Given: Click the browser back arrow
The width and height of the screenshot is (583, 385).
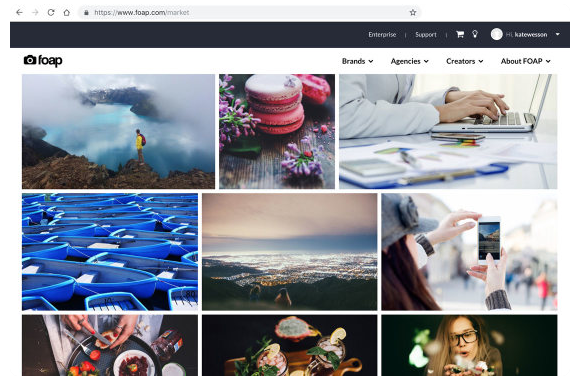Looking at the screenshot, I should click(x=19, y=12).
